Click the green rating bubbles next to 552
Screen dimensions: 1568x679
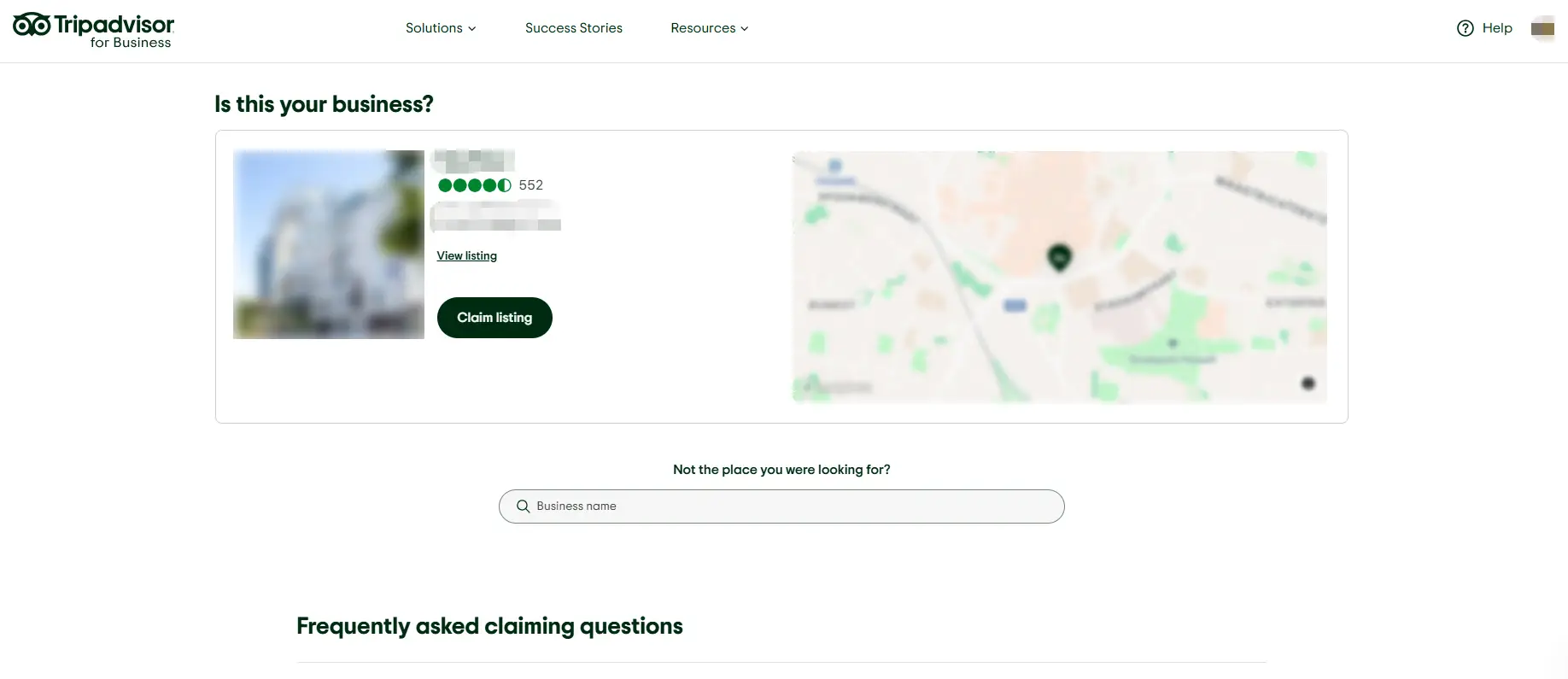point(475,185)
